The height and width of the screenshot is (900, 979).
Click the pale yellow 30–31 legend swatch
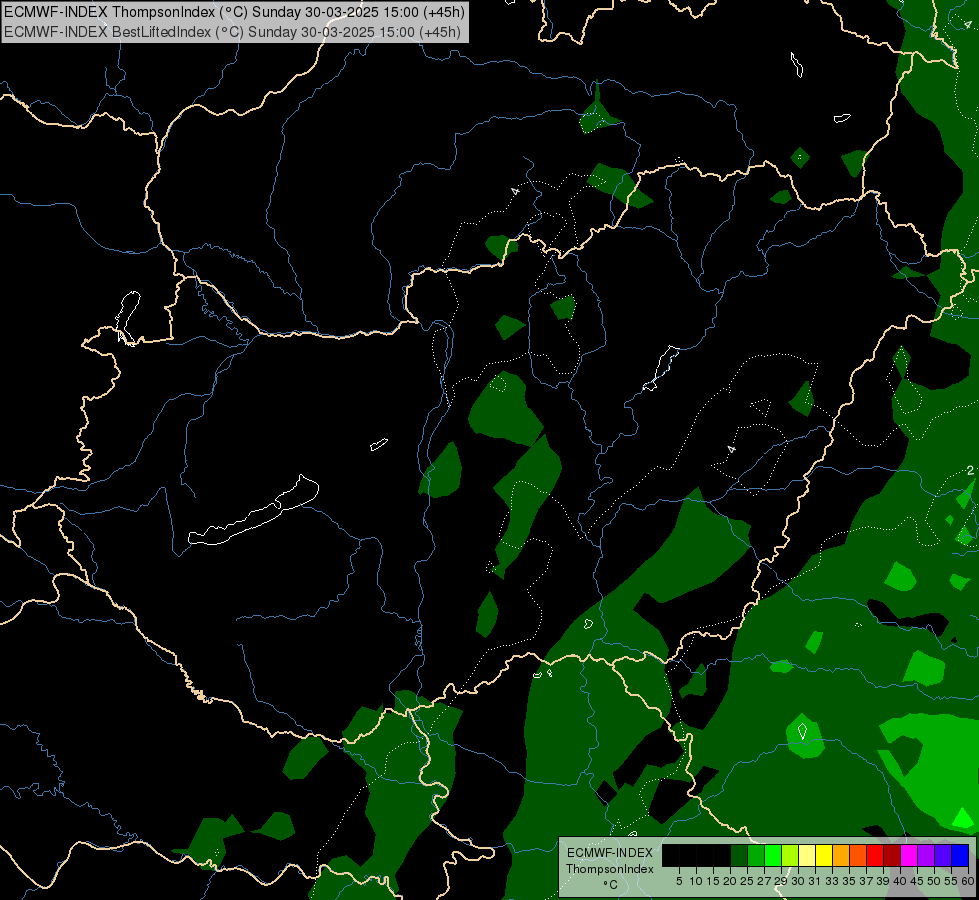click(807, 855)
